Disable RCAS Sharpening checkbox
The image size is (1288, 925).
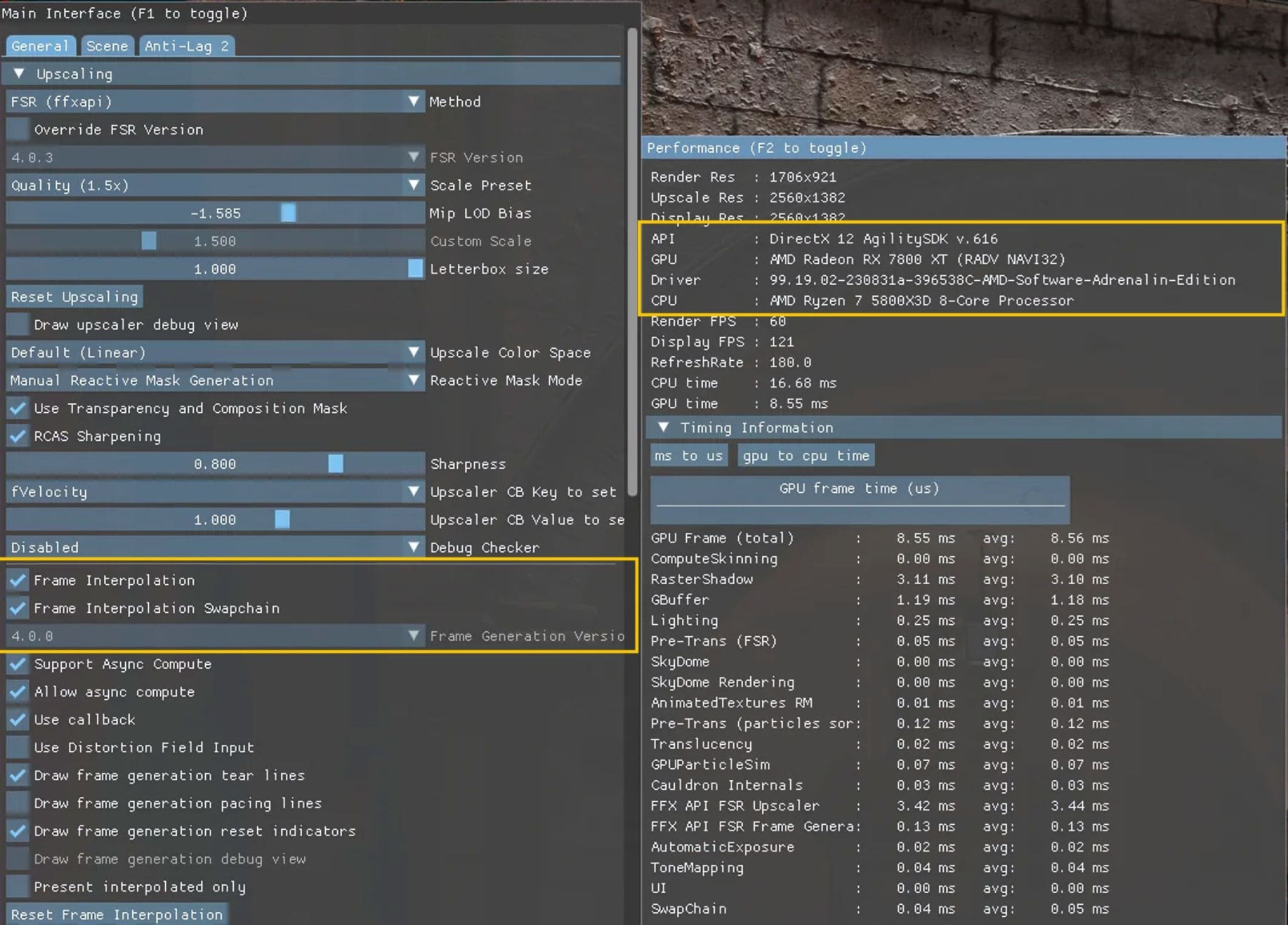pos(18,436)
